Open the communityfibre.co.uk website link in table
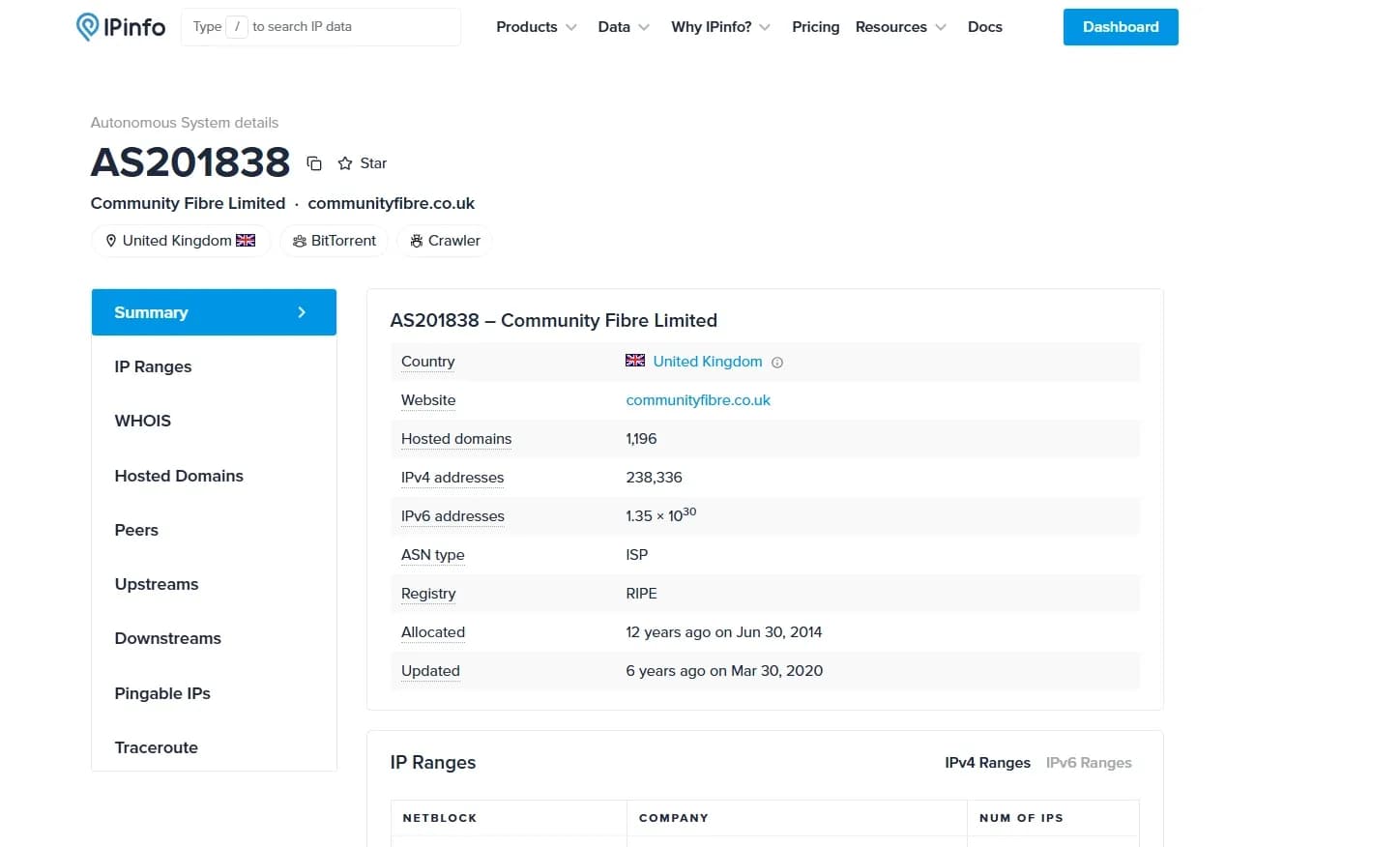The width and height of the screenshot is (1400, 847). [x=698, y=400]
